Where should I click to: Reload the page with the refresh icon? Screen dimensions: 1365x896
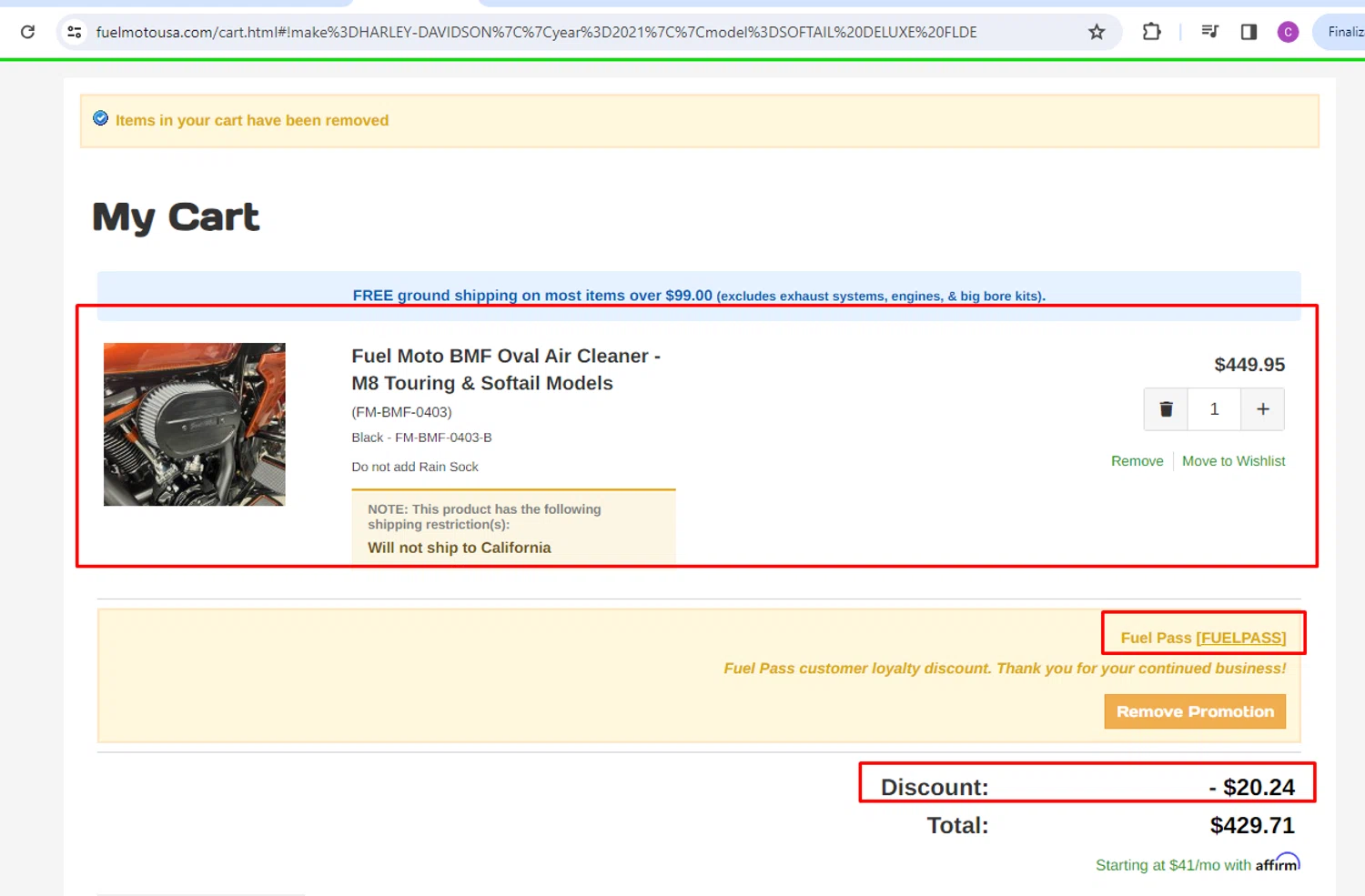pos(27,32)
